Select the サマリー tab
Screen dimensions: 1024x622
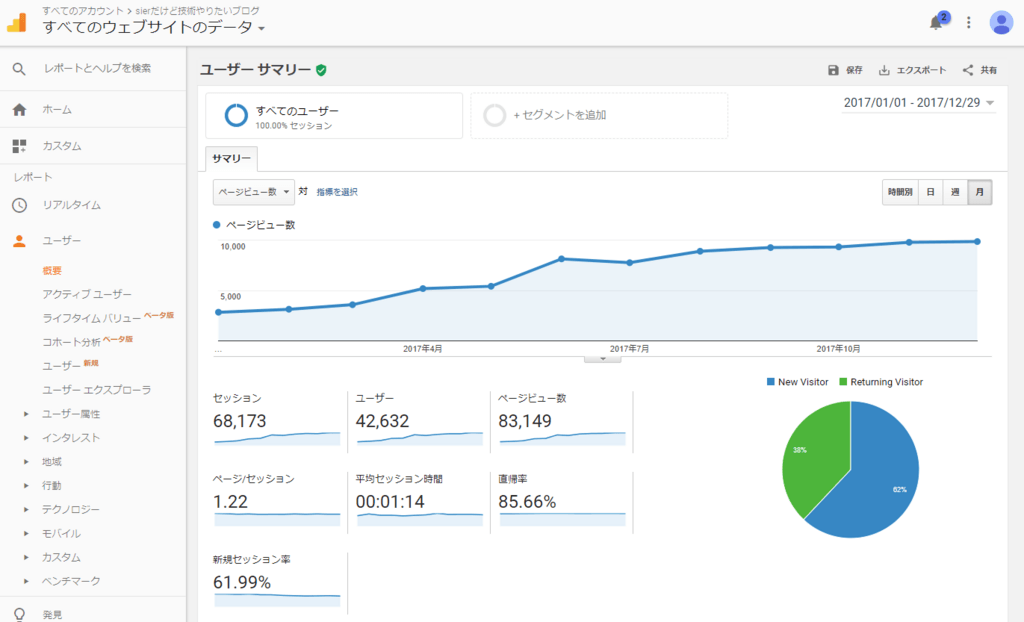tap(231, 160)
